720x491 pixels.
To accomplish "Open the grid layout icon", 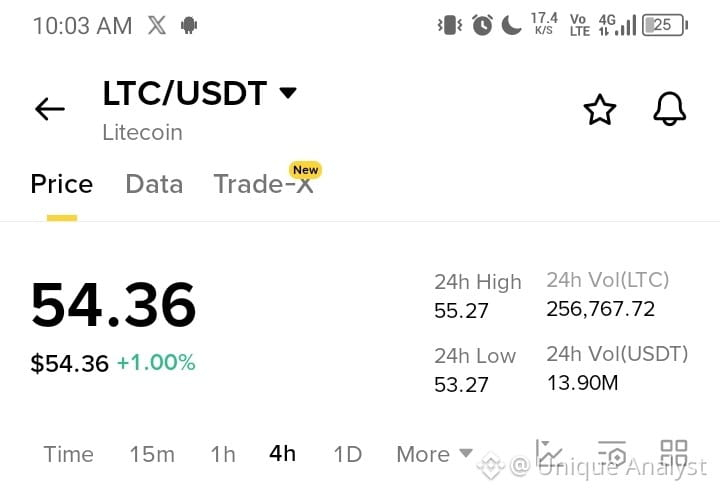I will click(x=674, y=453).
